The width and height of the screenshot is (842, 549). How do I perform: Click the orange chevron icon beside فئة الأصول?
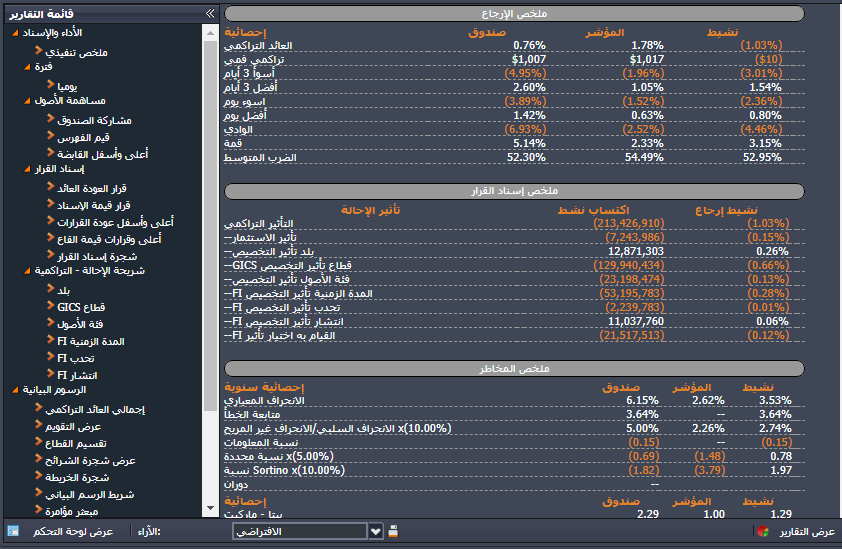coord(50,323)
